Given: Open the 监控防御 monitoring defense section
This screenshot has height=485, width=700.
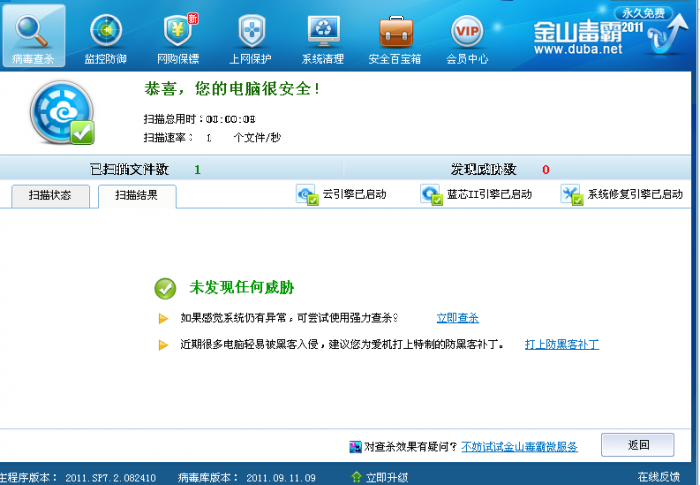Looking at the screenshot, I should pos(106,39).
